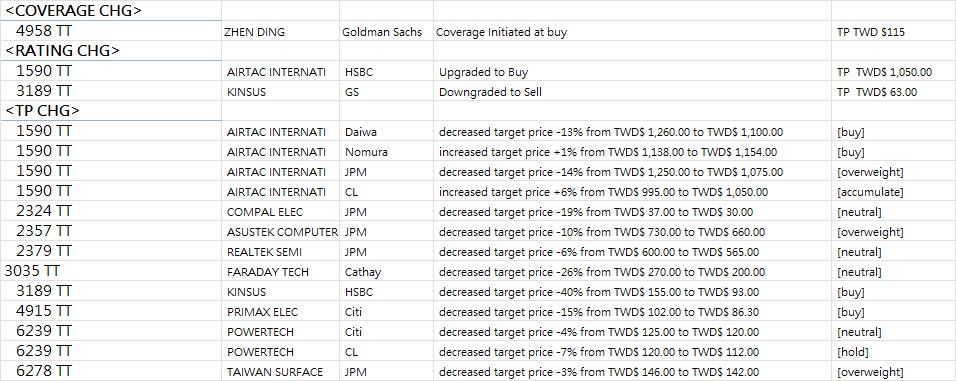Select the Cathay broker cell
956x381 pixels.
(386, 272)
